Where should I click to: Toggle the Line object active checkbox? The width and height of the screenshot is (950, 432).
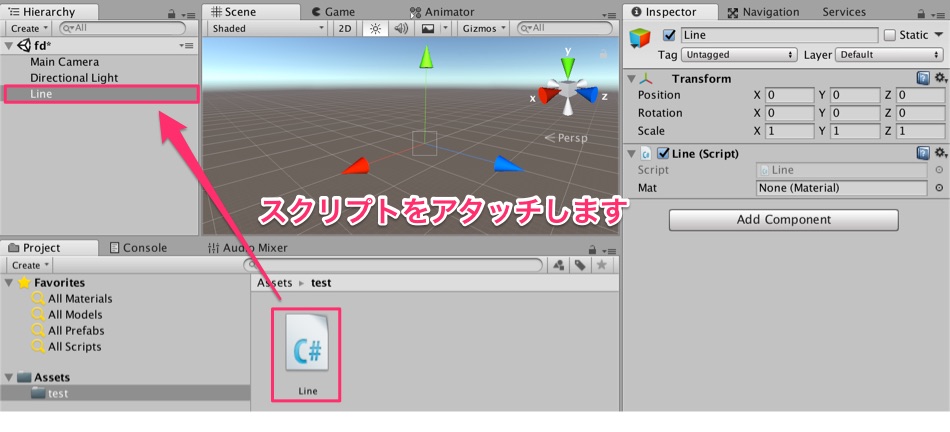coord(669,35)
